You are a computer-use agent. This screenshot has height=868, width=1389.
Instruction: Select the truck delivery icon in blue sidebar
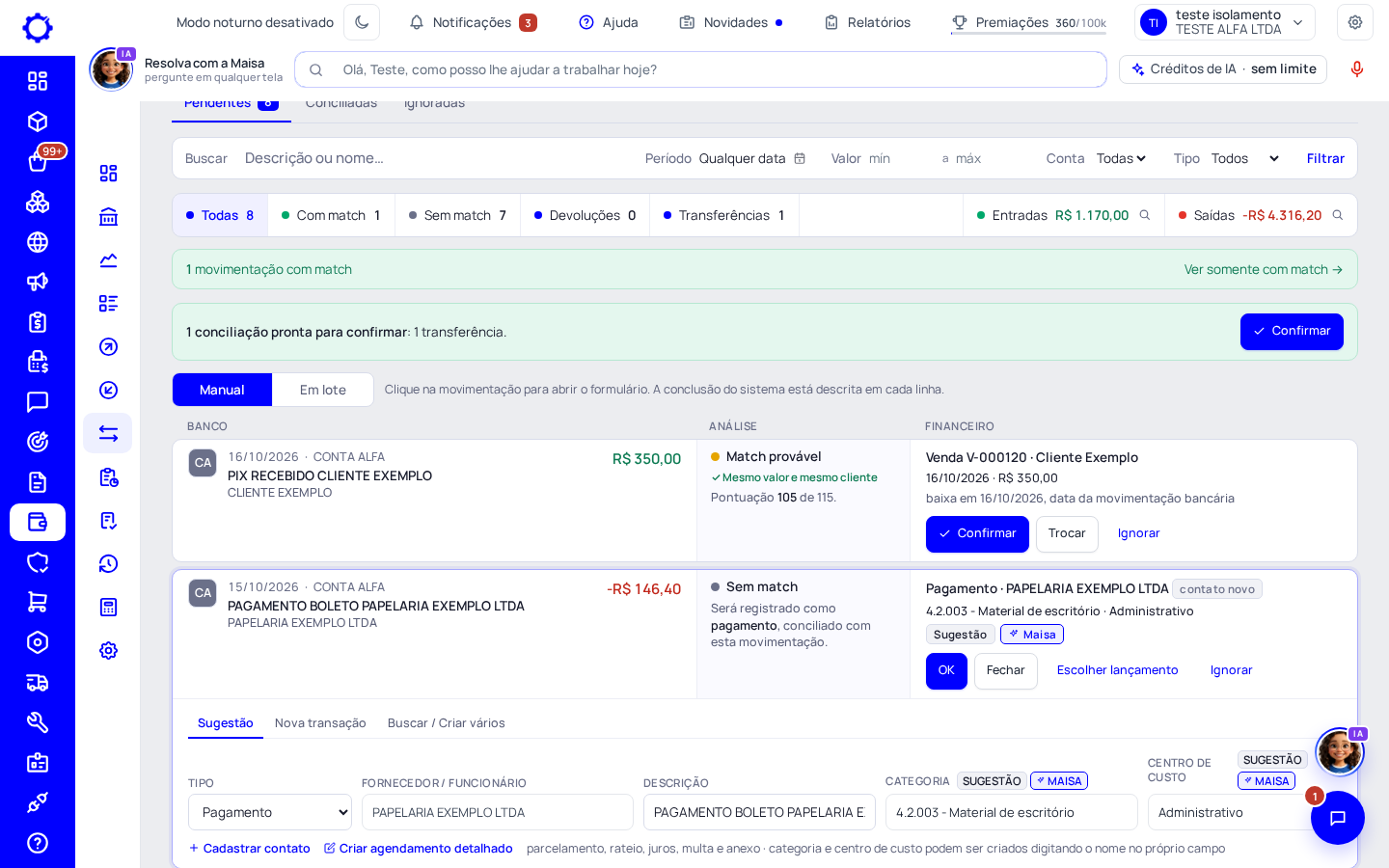click(38, 683)
